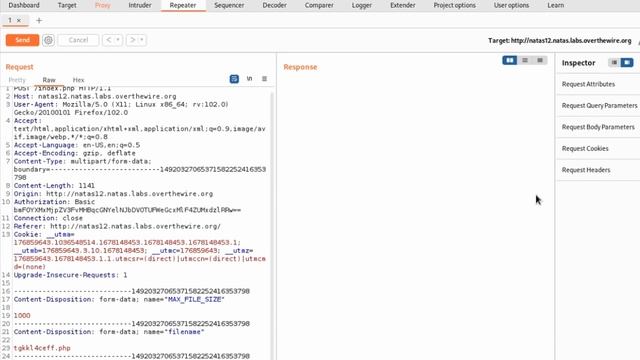This screenshot has height=360, width=640.
Task: Select side-by-side request/response layout
Action: [x=510, y=60]
